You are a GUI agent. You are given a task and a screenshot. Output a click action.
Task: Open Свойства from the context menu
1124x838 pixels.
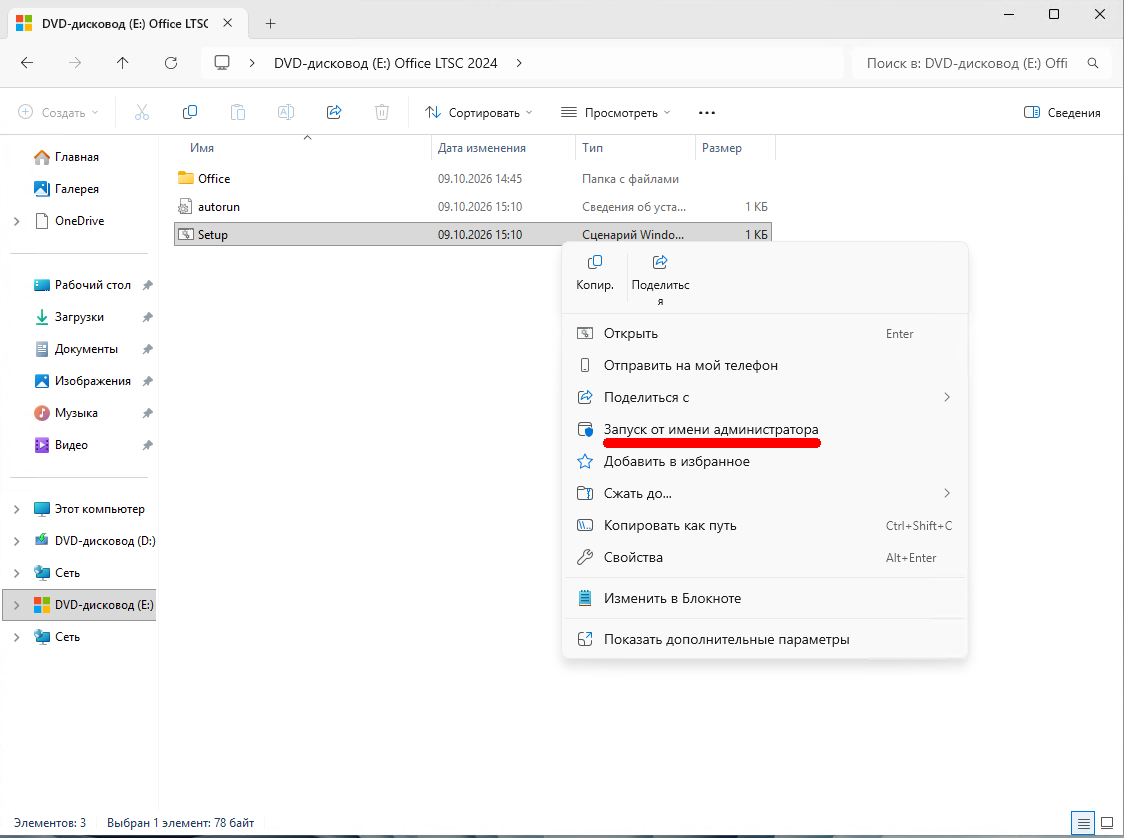(765, 558)
